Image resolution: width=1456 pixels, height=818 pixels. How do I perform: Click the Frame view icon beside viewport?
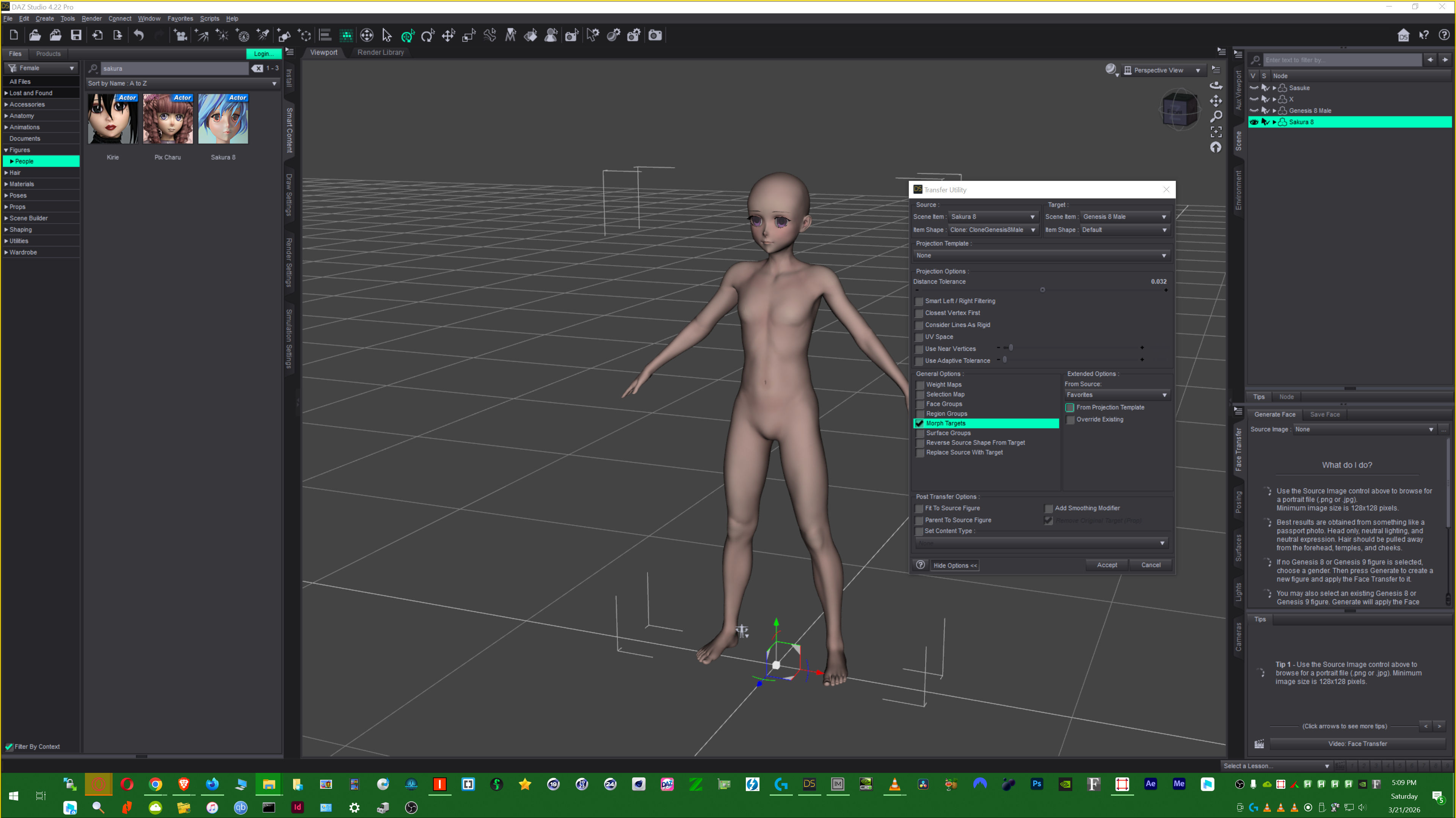pyautogui.click(x=1216, y=132)
